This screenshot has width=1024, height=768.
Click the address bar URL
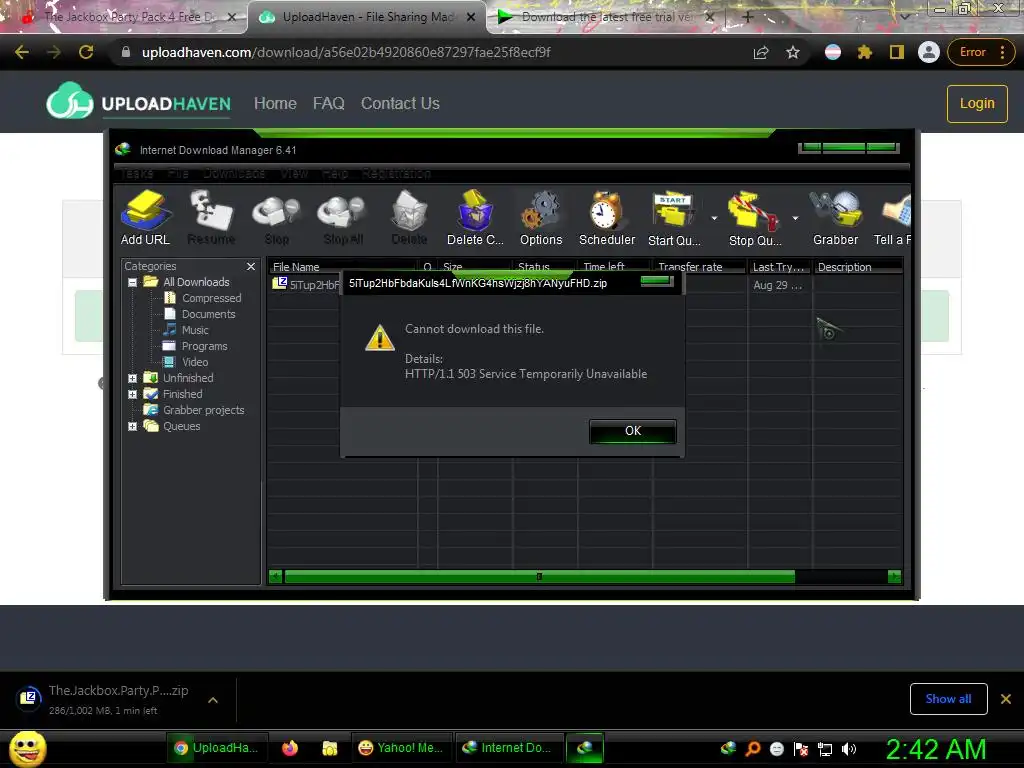(346, 52)
